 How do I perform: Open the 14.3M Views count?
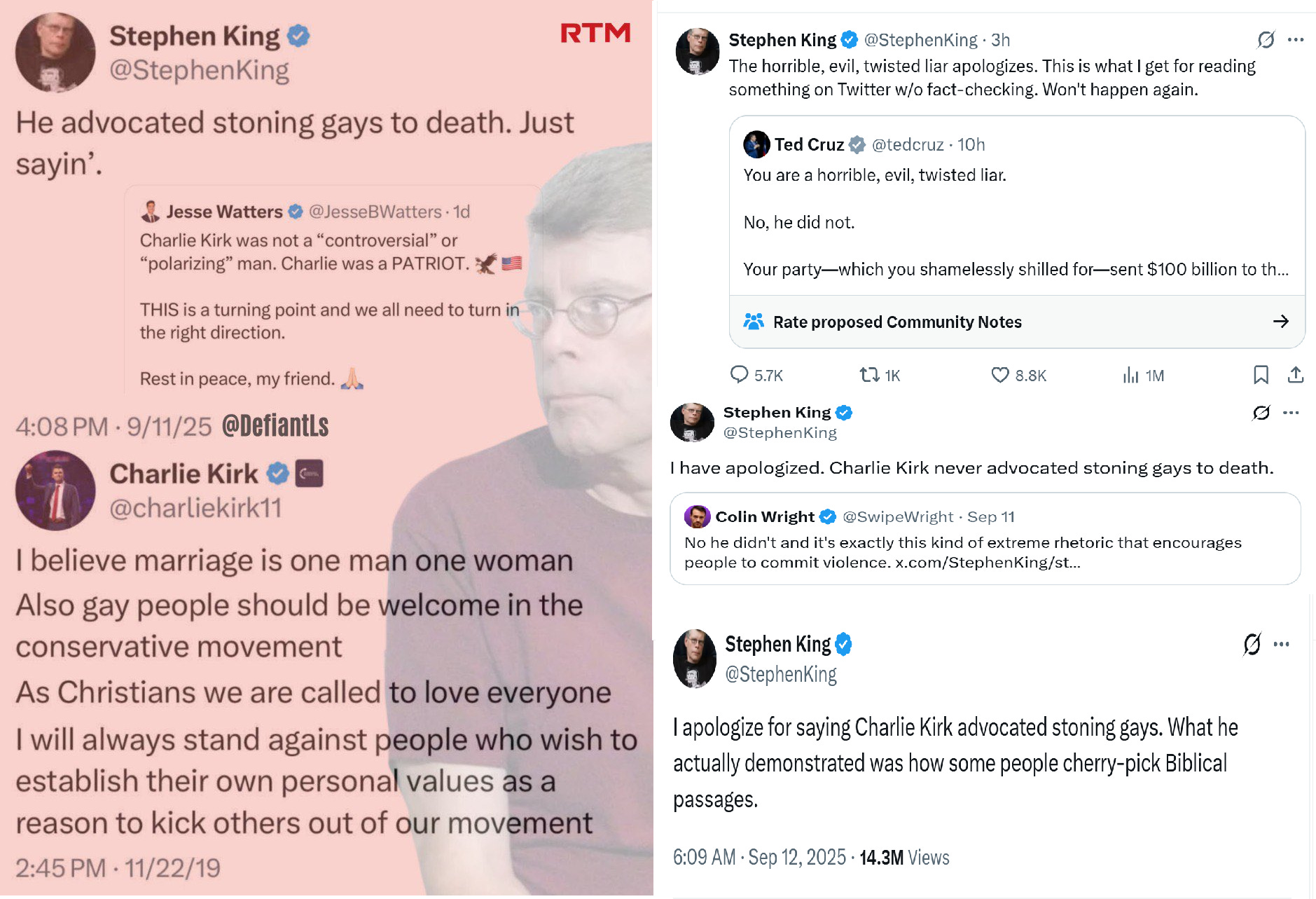[x=904, y=857]
